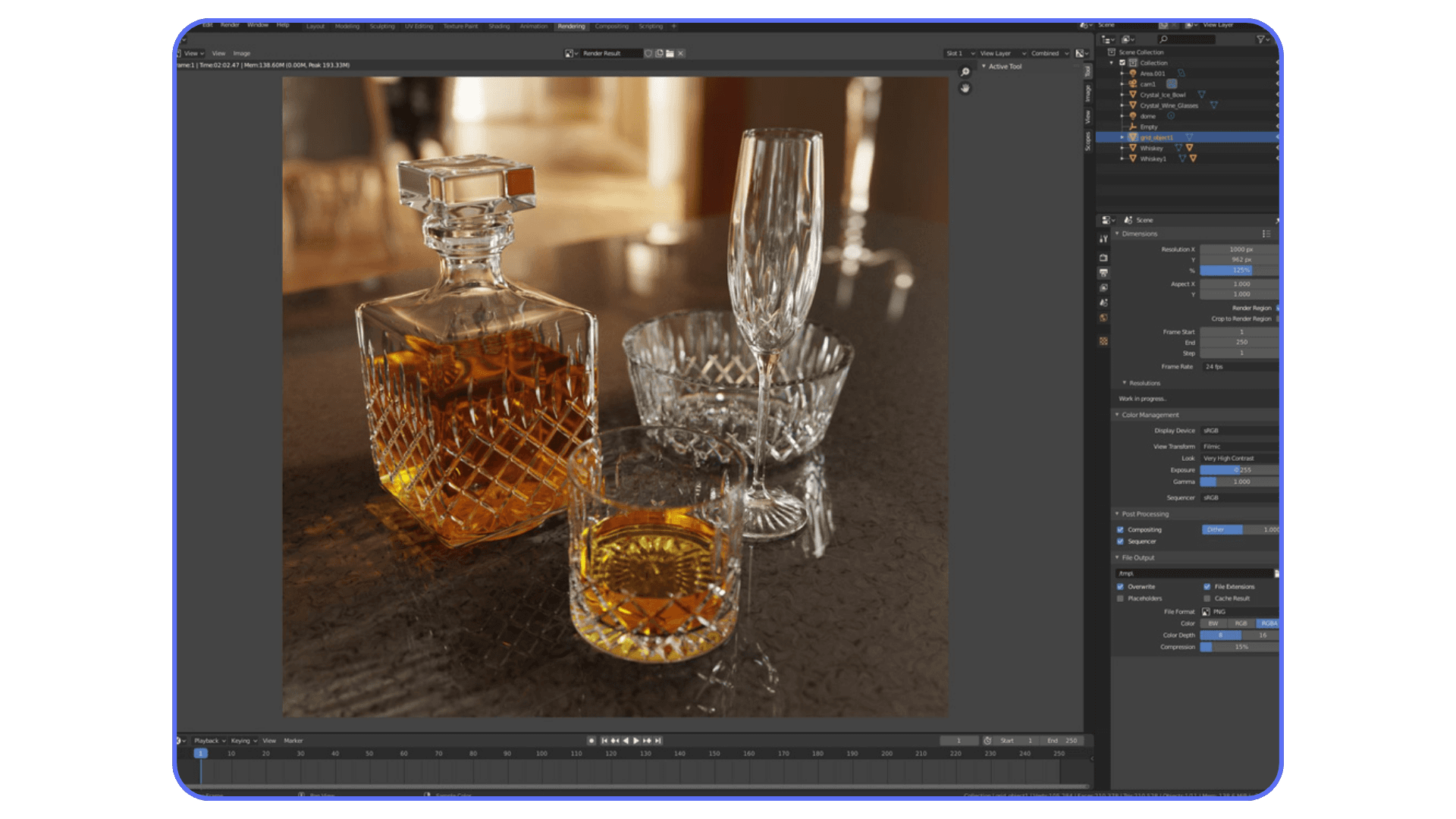Select the View Layer properties icon
The height and width of the screenshot is (819, 1456).
coord(1103,287)
